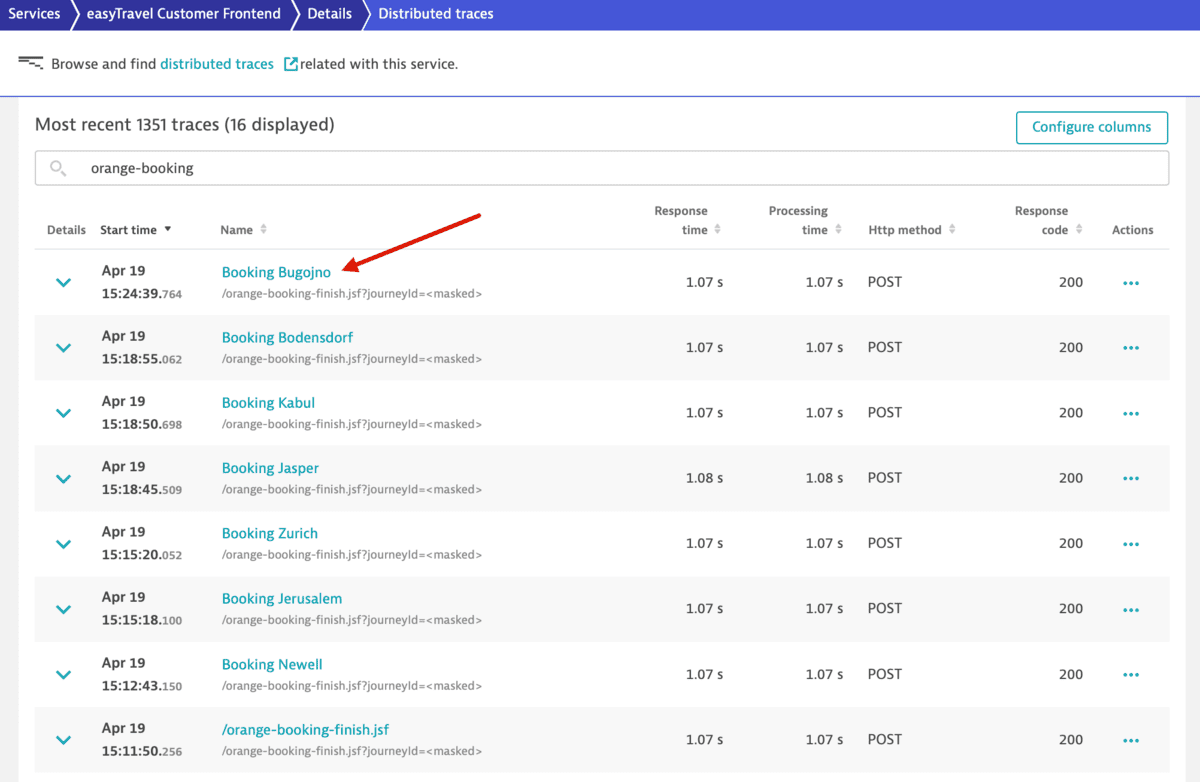
Task: Expand the Booking Jerusalem trace row
Action: (x=63, y=609)
